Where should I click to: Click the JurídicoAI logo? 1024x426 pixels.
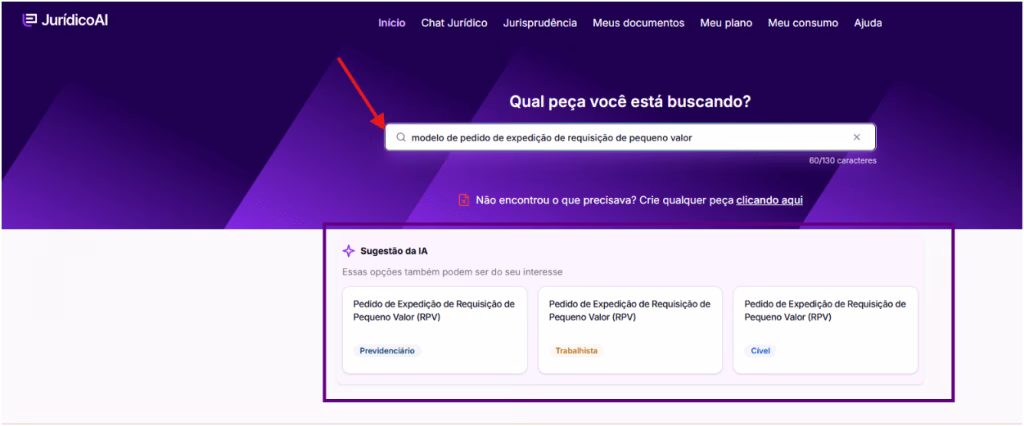point(65,21)
